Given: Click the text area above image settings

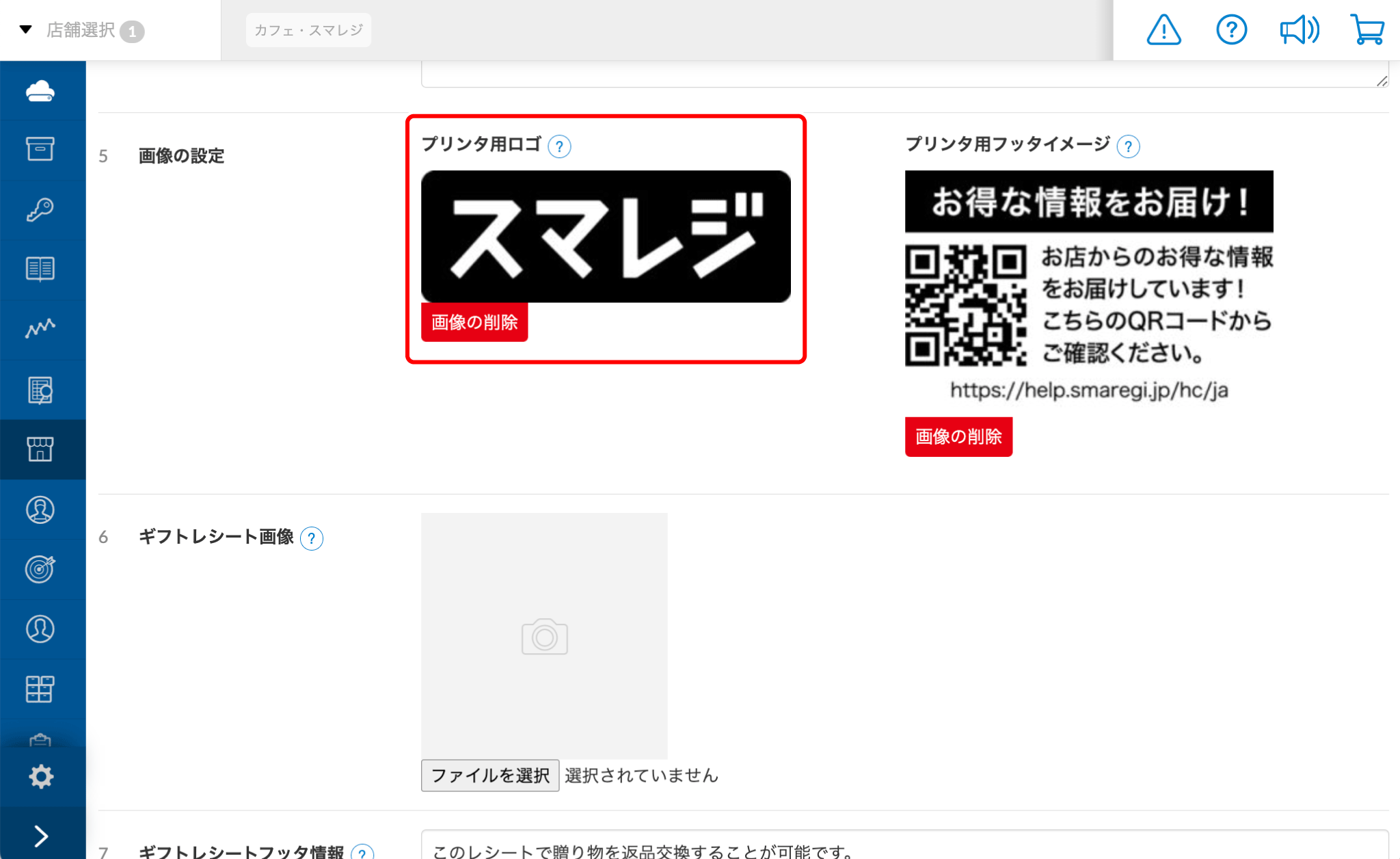Looking at the screenshot, I should pyautogui.click(x=904, y=74).
